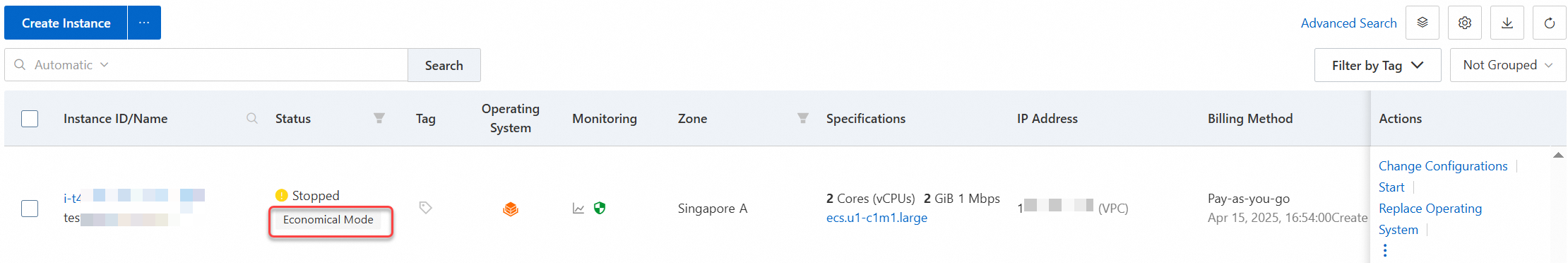The height and width of the screenshot is (263, 1568).
Task: Click the tag icon in instance row
Action: pos(425,208)
